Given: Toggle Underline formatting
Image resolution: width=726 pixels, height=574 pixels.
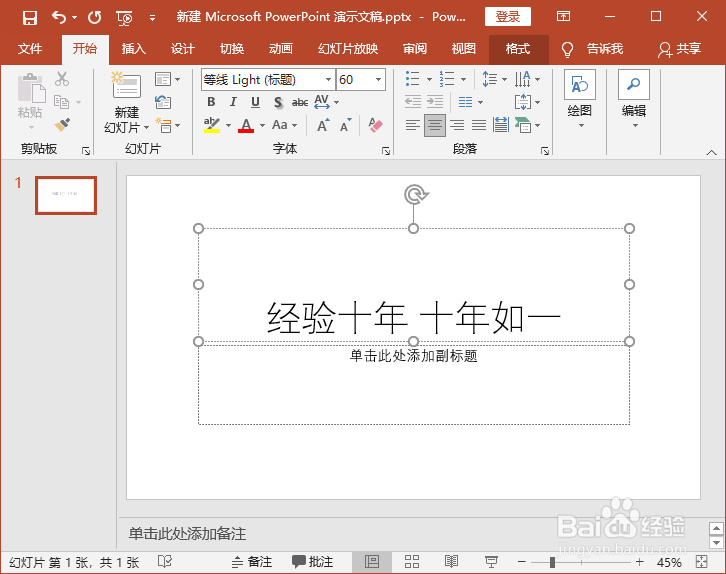Looking at the screenshot, I should [x=256, y=102].
